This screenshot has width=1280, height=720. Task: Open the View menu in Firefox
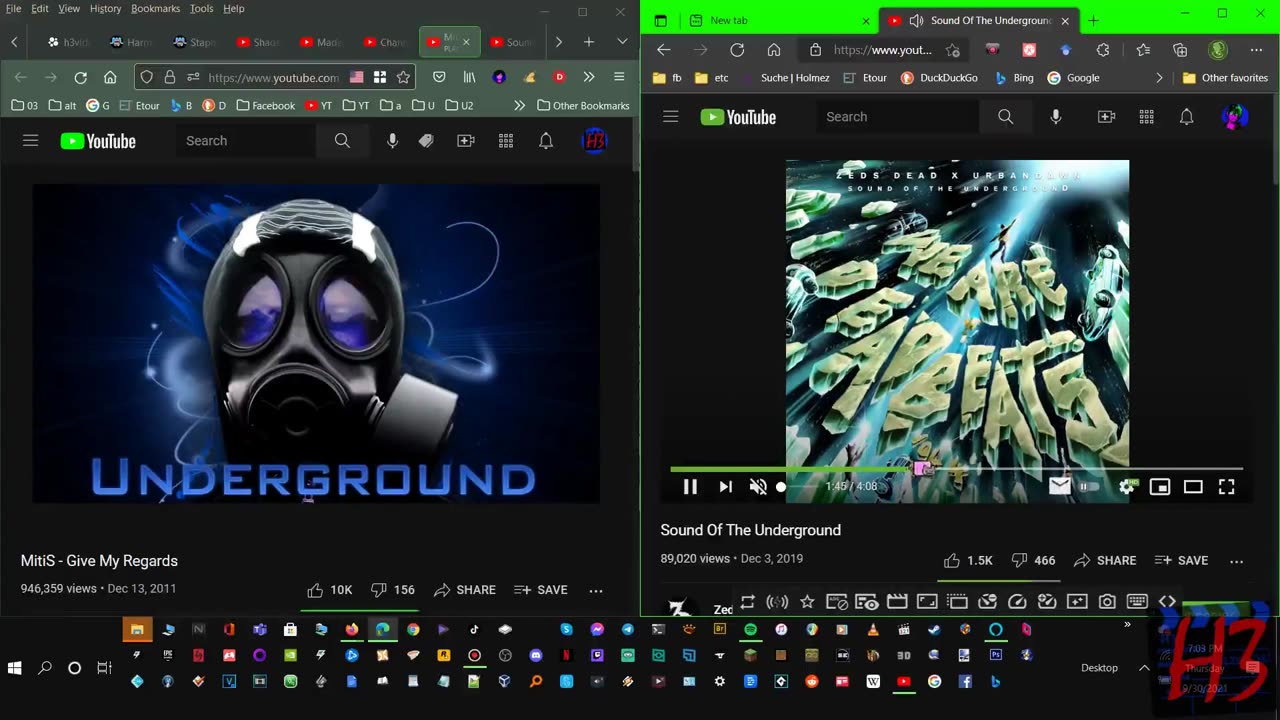69,8
